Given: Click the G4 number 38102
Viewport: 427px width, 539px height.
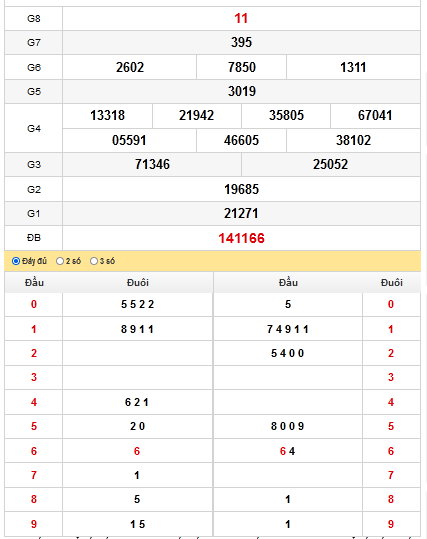Looking at the screenshot, I should point(353,140).
